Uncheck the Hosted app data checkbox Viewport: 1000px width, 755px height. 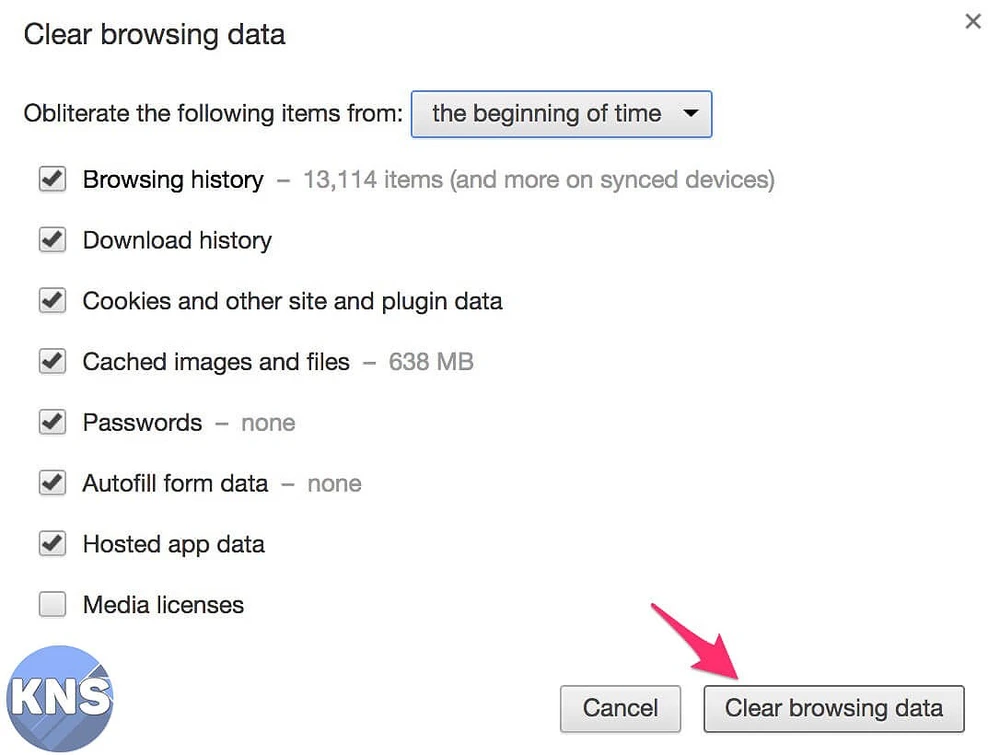pyautogui.click(x=52, y=544)
